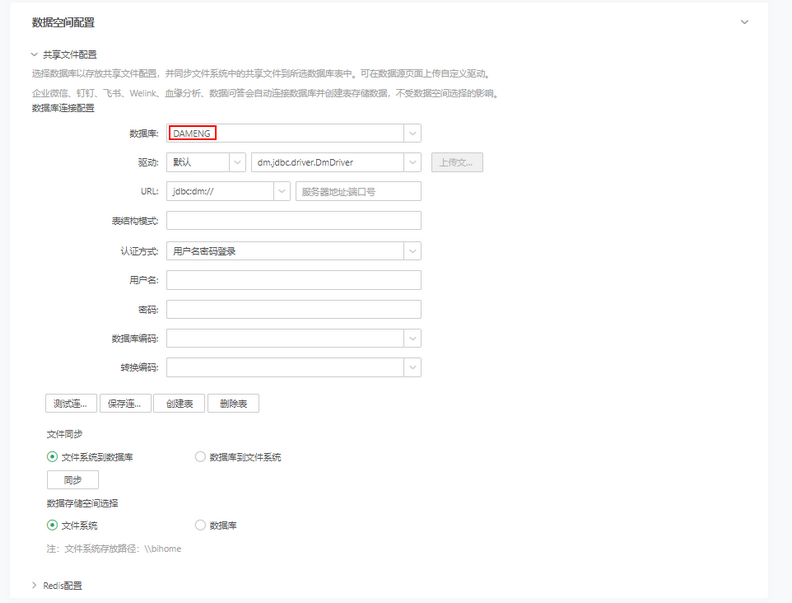Open the dm.jdbc.driver.DmDriver dropdown
This screenshot has height=603, width=792.
(412, 163)
